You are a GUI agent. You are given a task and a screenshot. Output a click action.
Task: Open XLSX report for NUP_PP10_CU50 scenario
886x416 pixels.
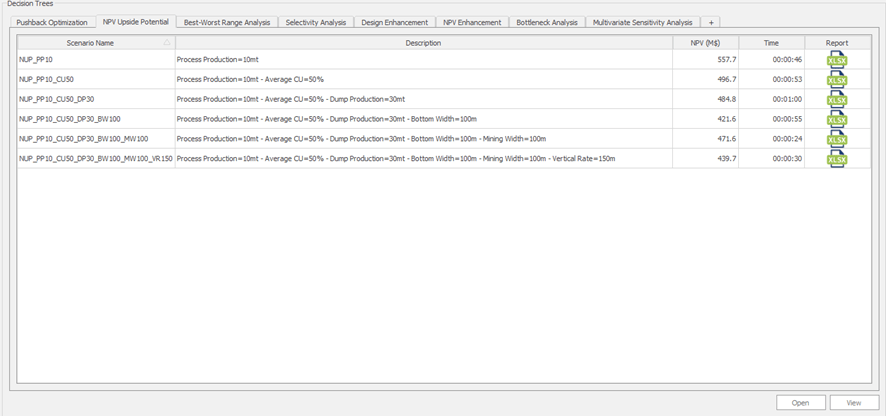point(836,79)
